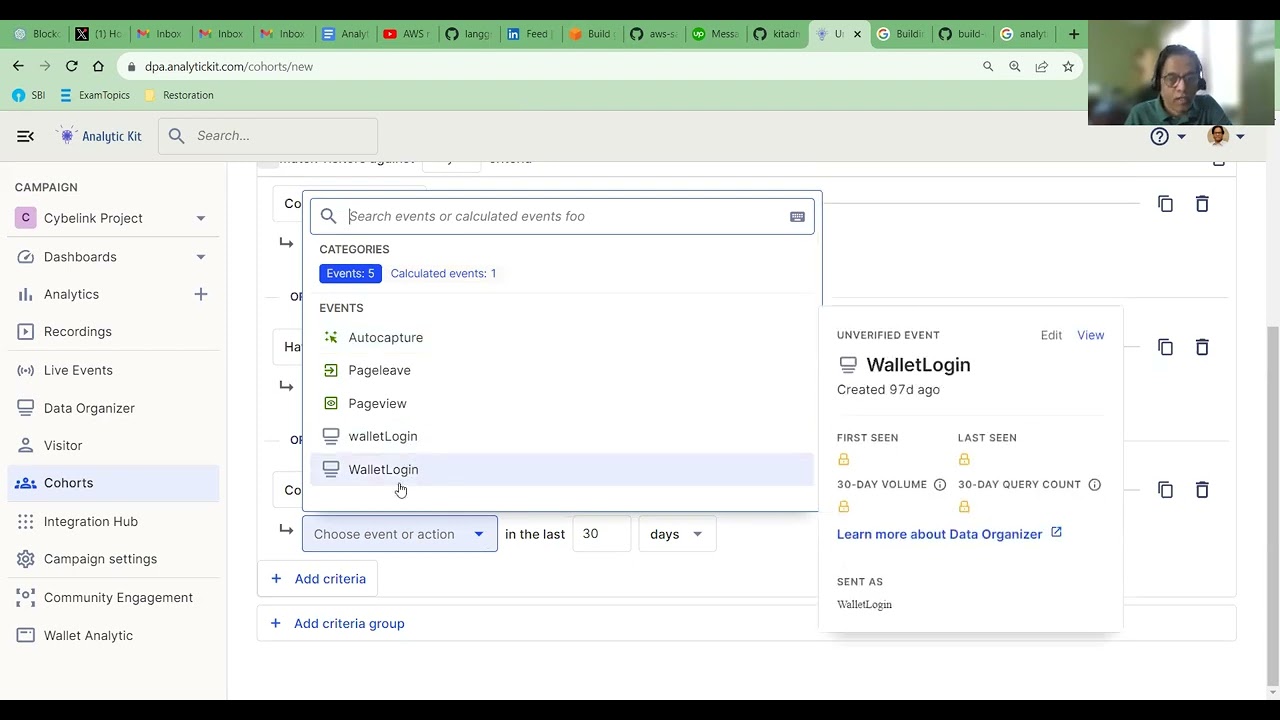Close the active browser tab
Screen dimensions: 1280x720
pyautogui.click(x=857, y=34)
